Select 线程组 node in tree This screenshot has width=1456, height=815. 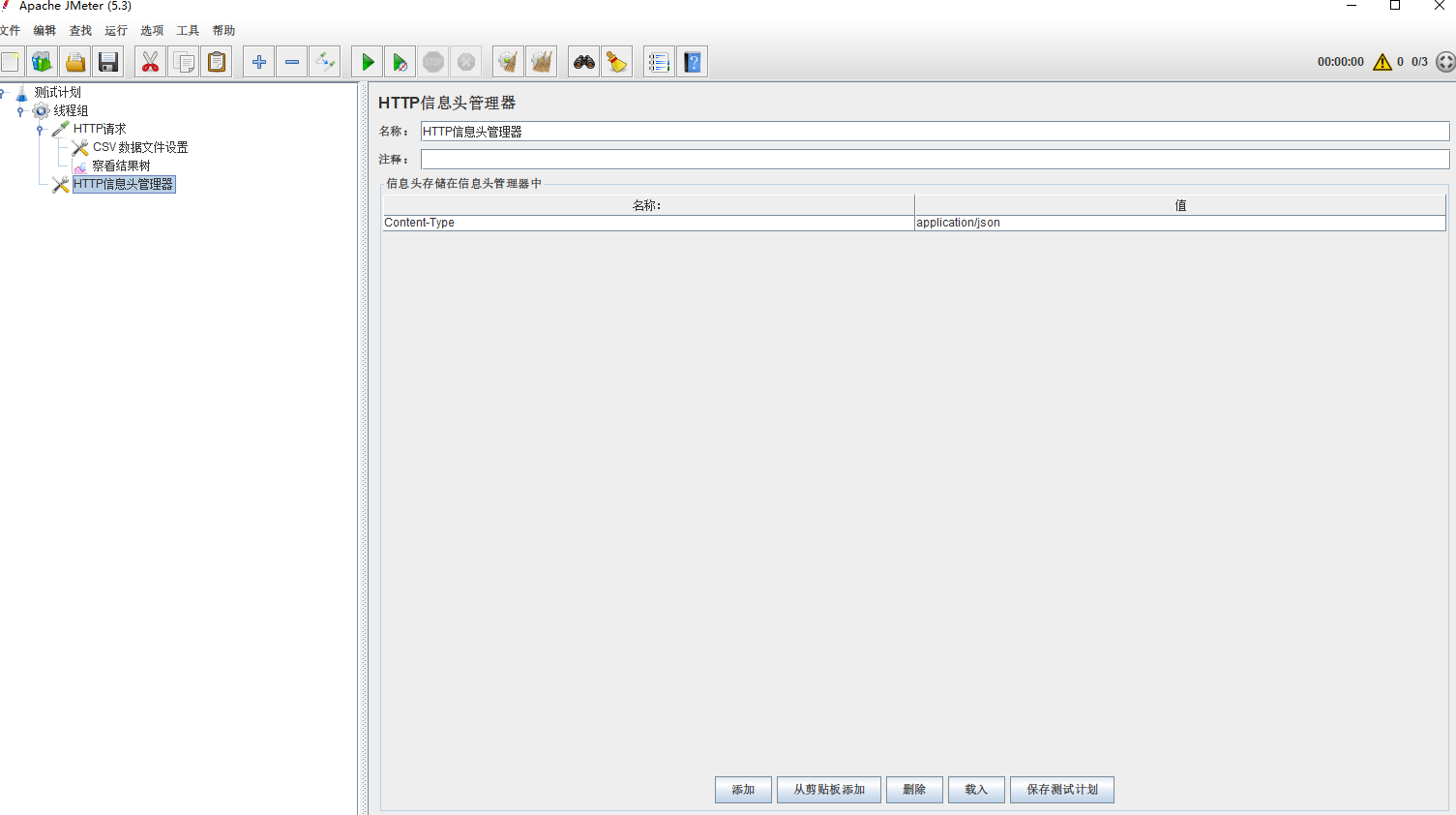tap(71, 111)
